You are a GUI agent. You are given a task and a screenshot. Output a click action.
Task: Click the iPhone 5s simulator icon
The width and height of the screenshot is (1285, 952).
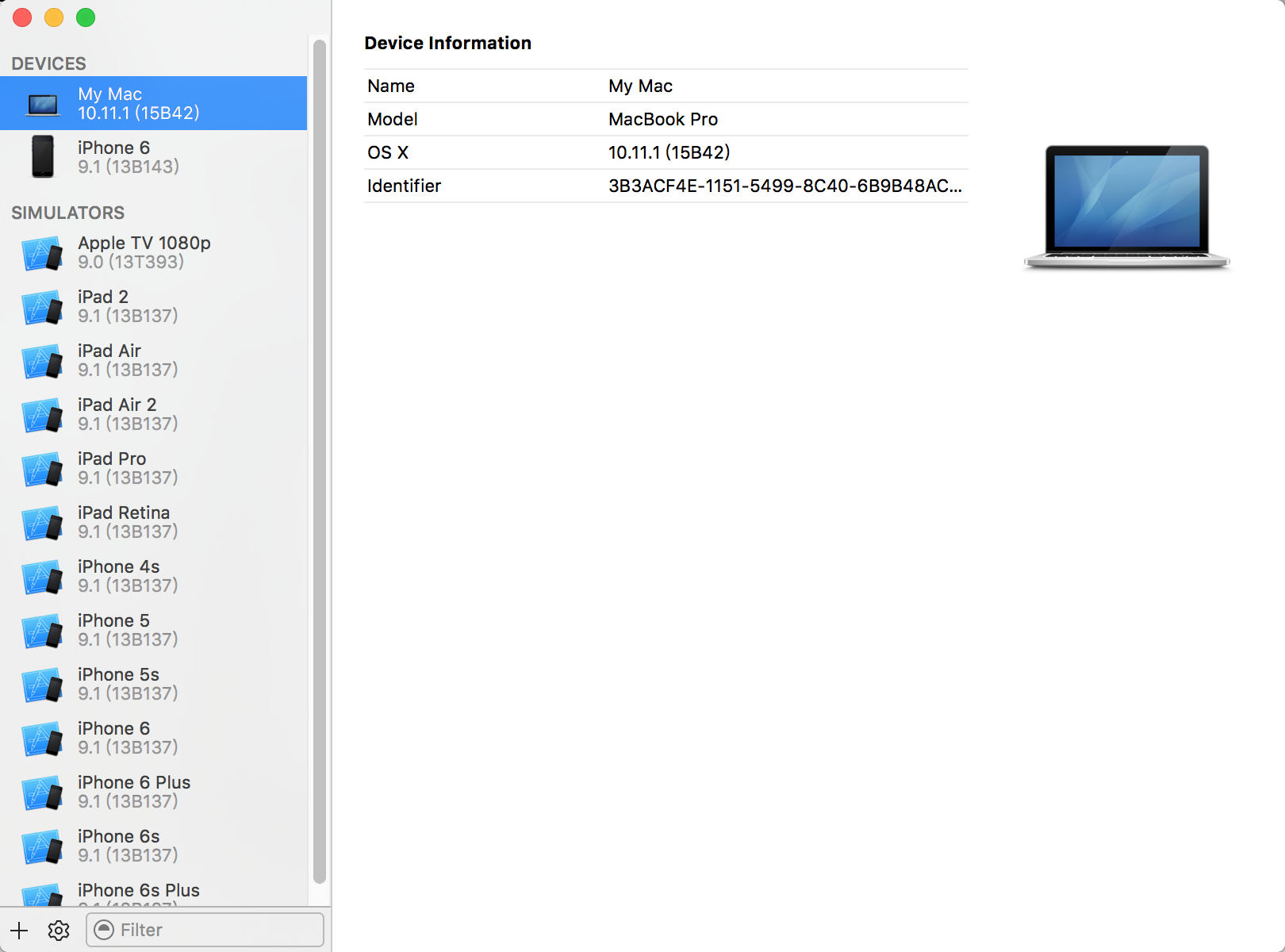[43, 685]
